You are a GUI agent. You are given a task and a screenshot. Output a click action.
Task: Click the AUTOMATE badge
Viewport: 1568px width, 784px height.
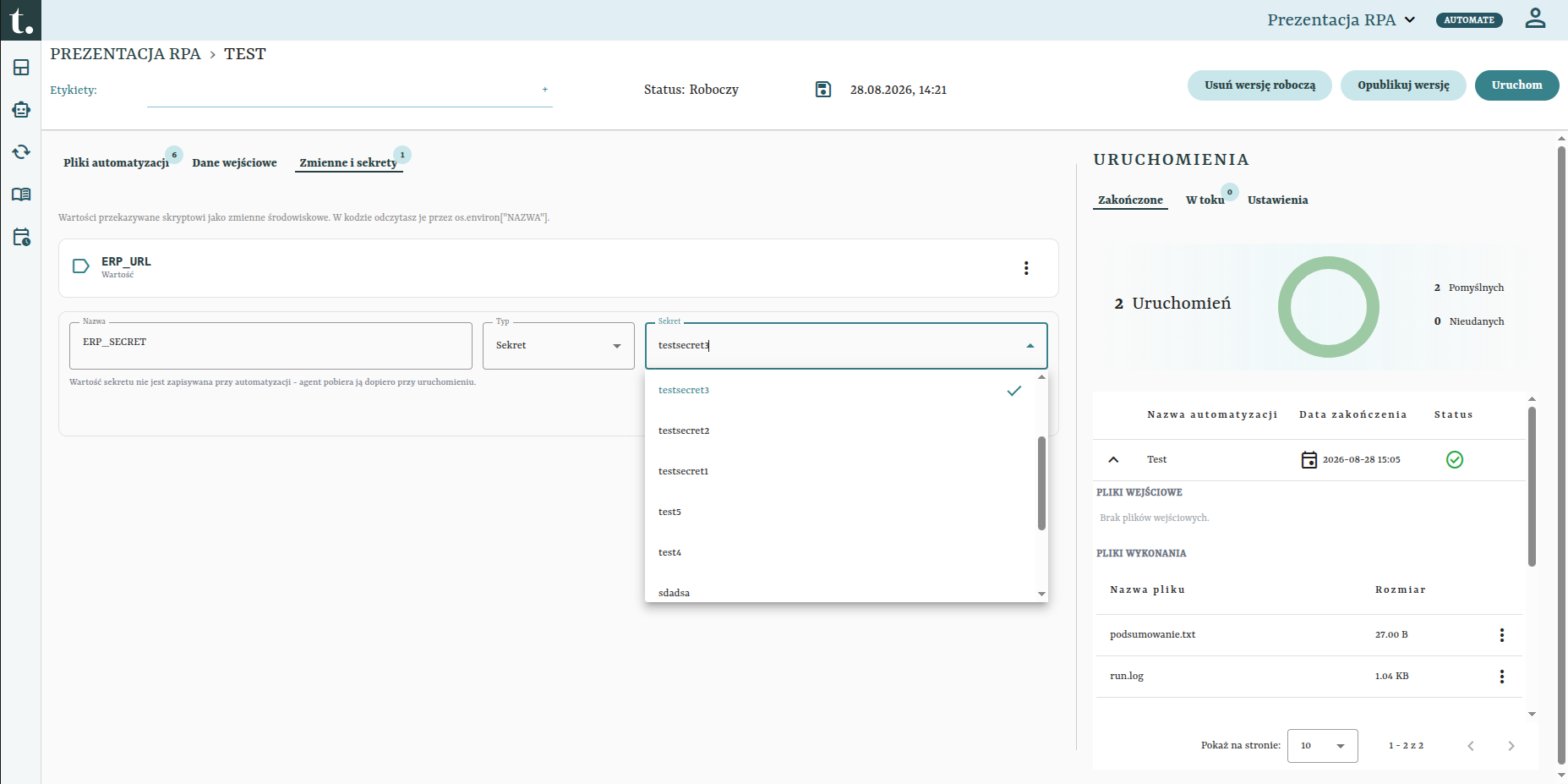(1469, 19)
